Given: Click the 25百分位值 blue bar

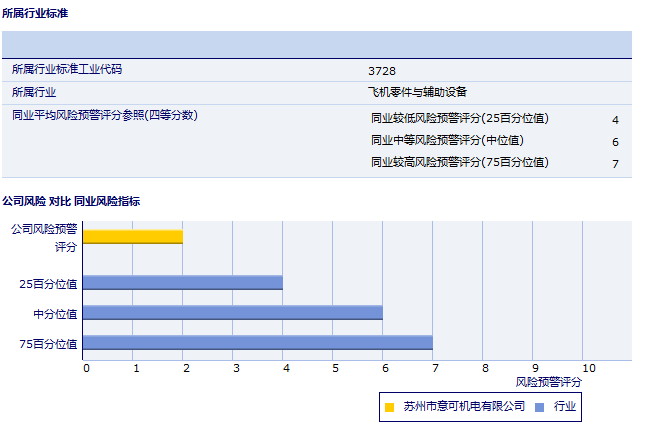Looking at the screenshot, I should pyautogui.click(x=183, y=283).
